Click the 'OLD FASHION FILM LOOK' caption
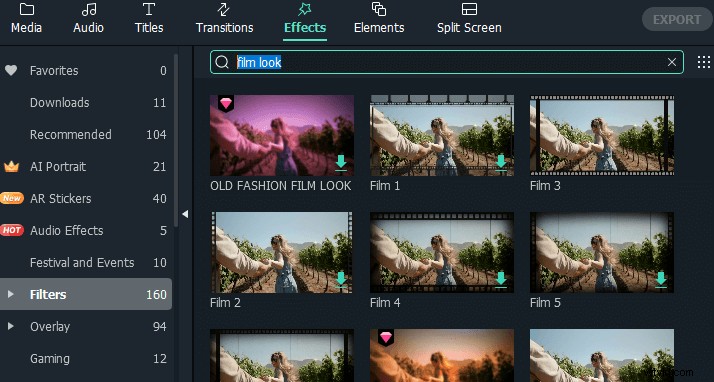 pos(280,186)
